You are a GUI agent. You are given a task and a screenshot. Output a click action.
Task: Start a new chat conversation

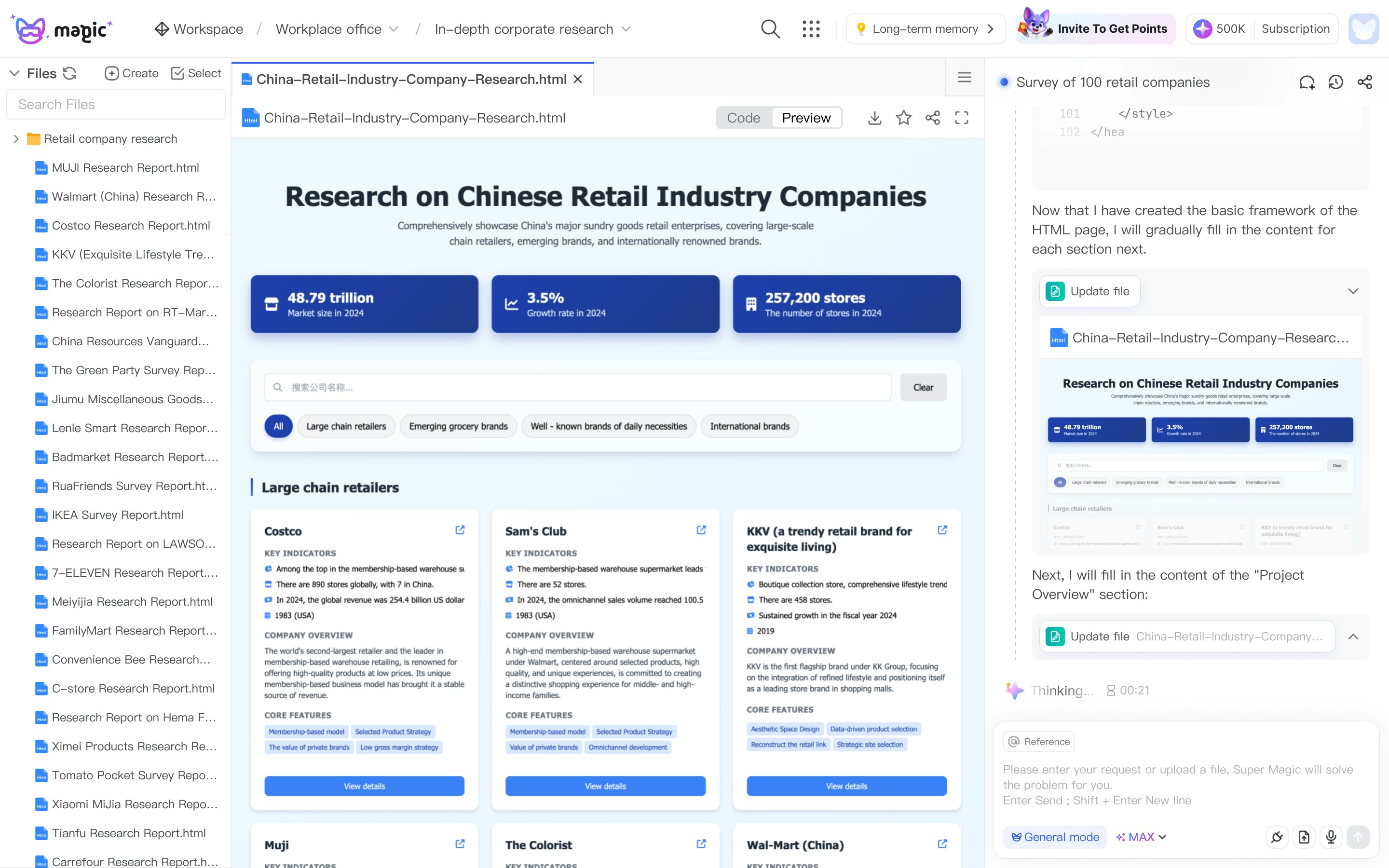click(x=1307, y=82)
